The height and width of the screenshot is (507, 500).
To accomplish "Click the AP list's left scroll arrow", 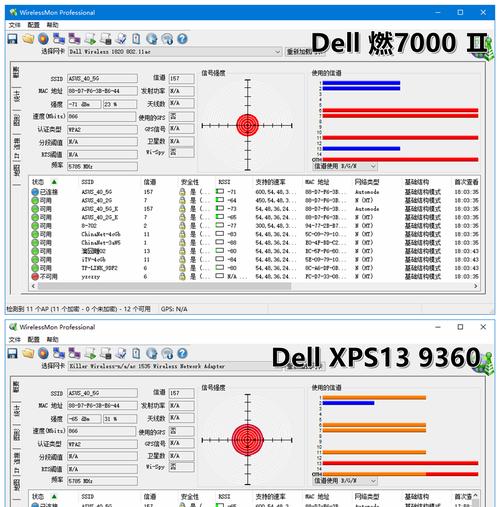I will 33,286.
